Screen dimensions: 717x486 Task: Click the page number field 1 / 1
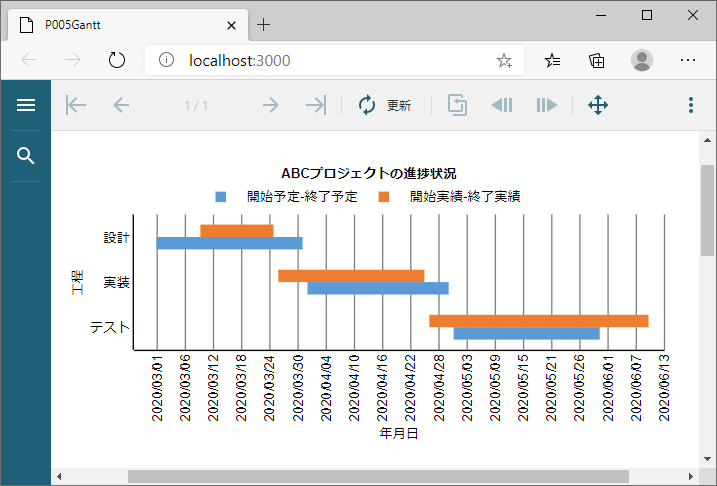tap(196, 106)
